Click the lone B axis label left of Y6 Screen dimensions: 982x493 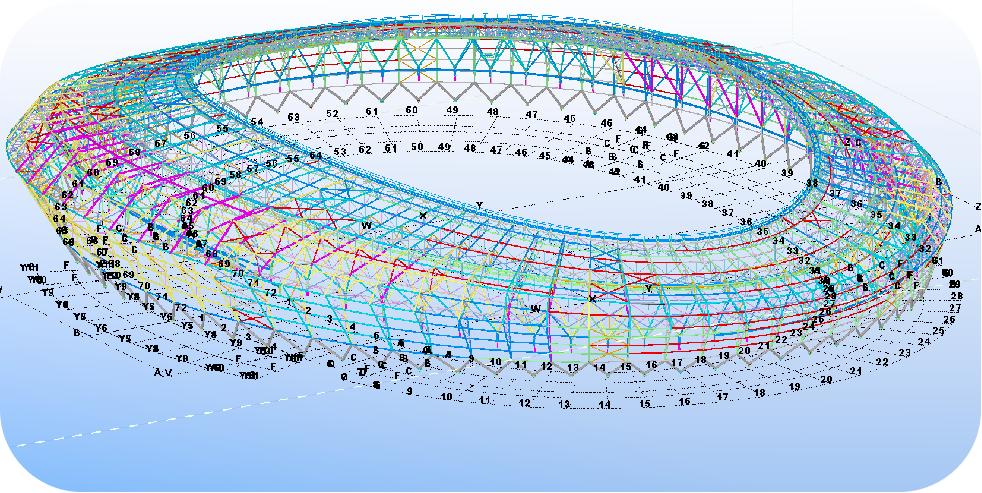point(76,333)
